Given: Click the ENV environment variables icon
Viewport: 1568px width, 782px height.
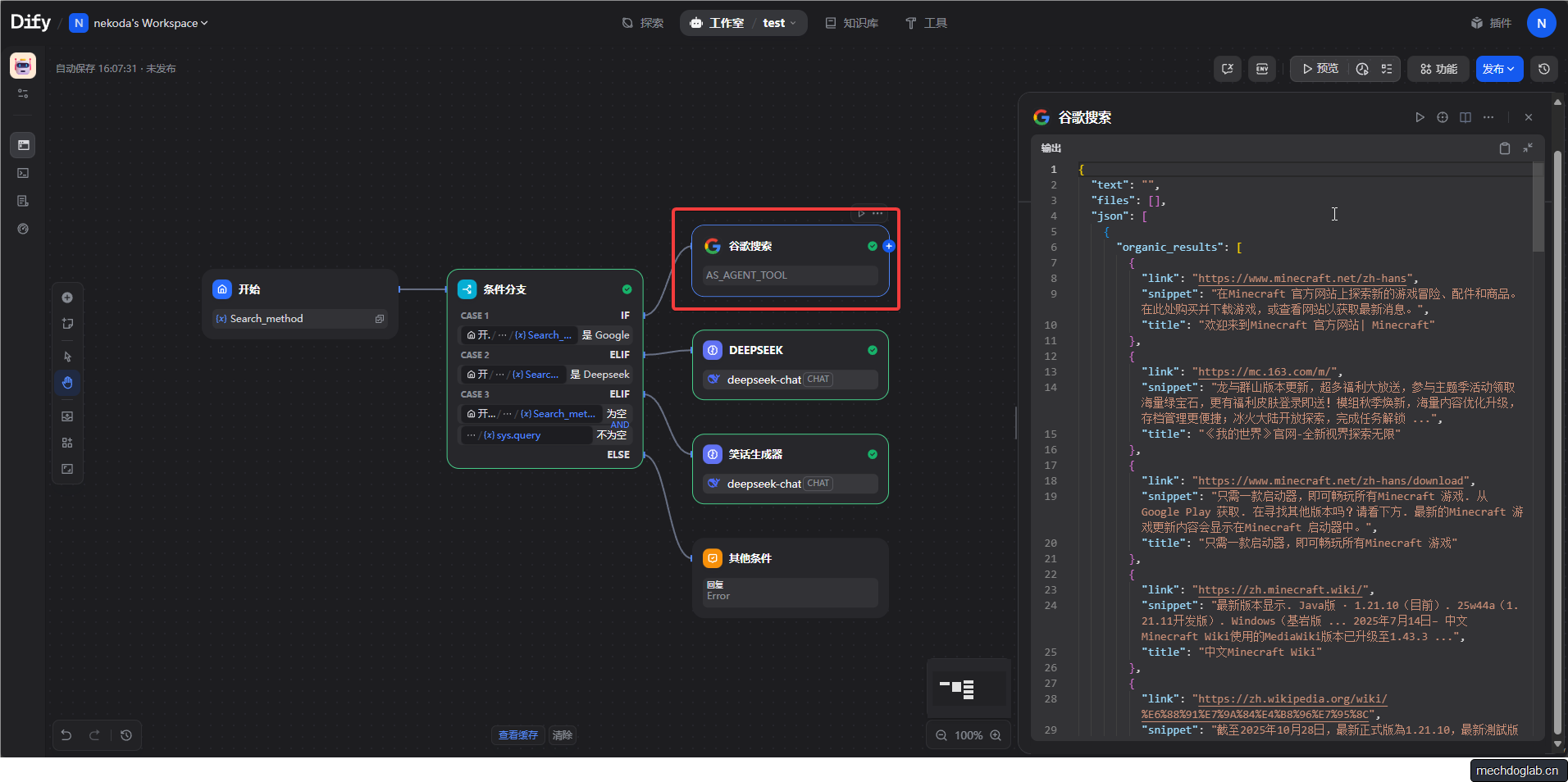Looking at the screenshot, I should pyautogui.click(x=1262, y=69).
